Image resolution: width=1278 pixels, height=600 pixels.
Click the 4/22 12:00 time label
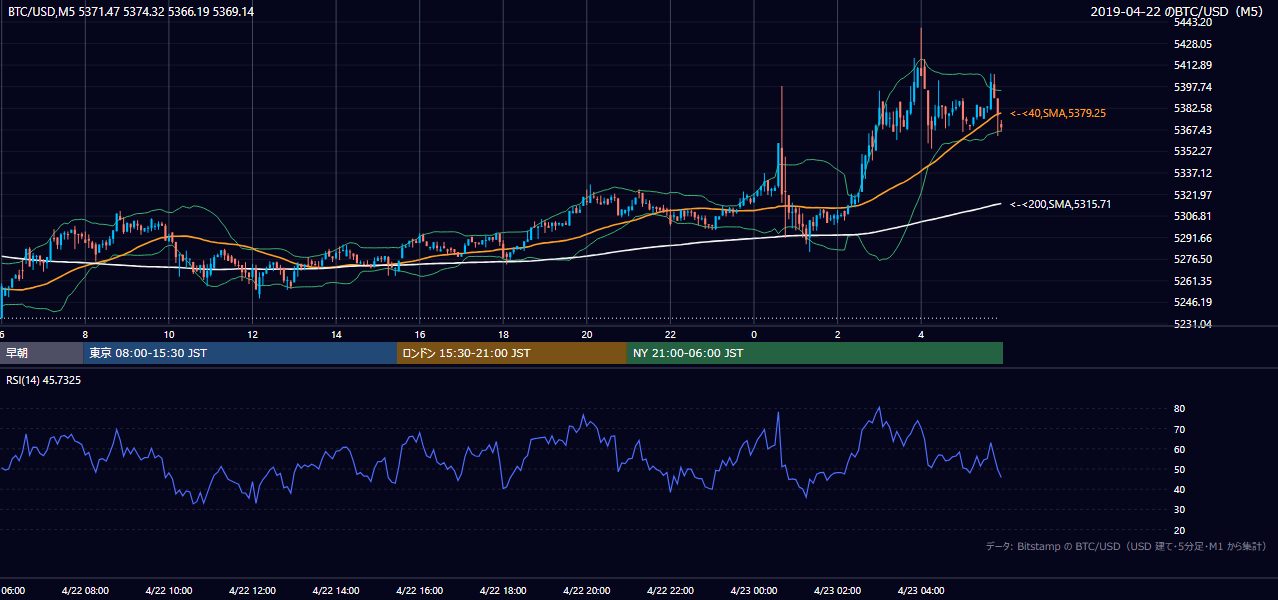pyautogui.click(x=251, y=591)
